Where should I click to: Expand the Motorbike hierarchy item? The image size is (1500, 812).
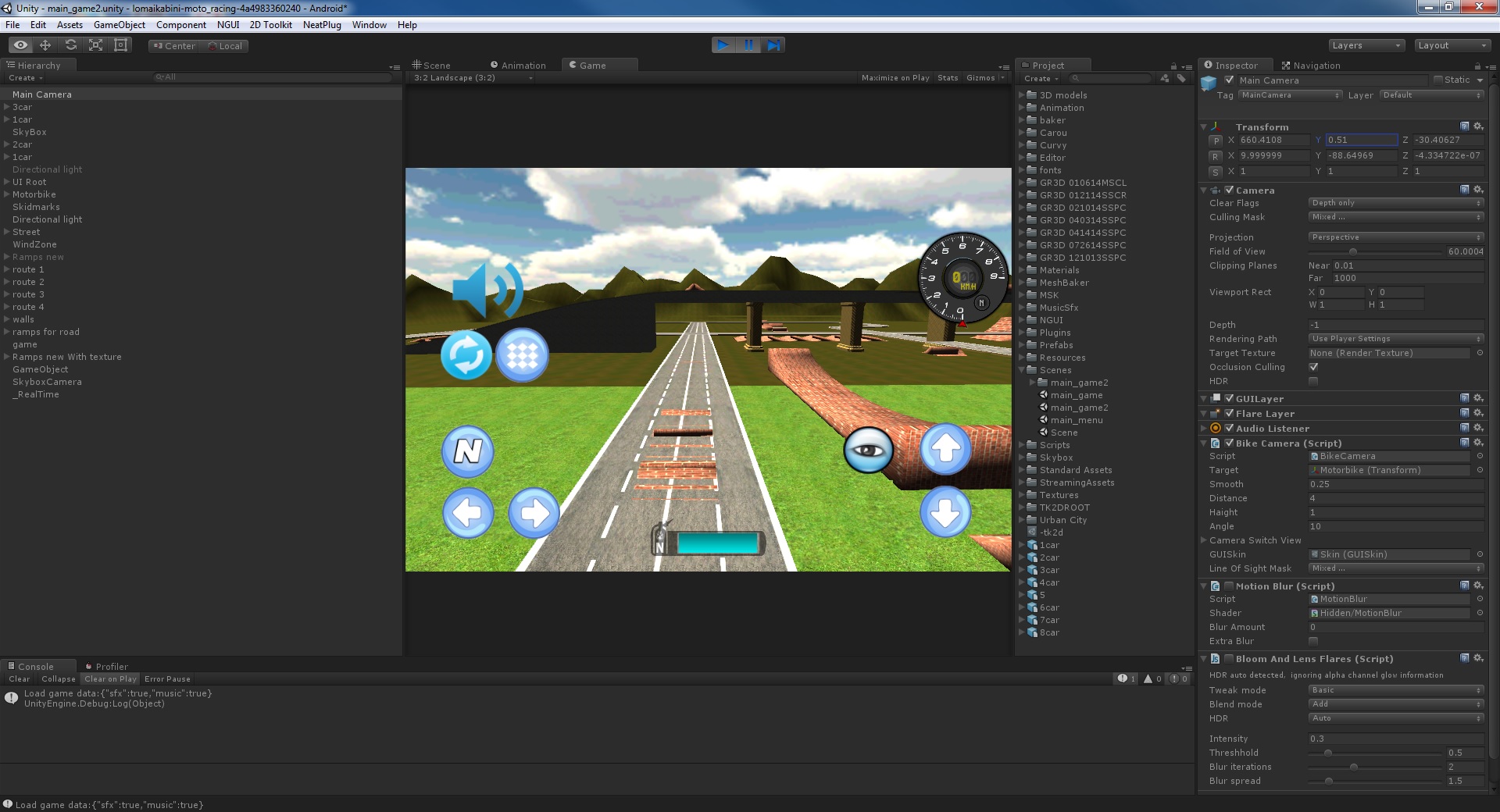(x=7, y=194)
